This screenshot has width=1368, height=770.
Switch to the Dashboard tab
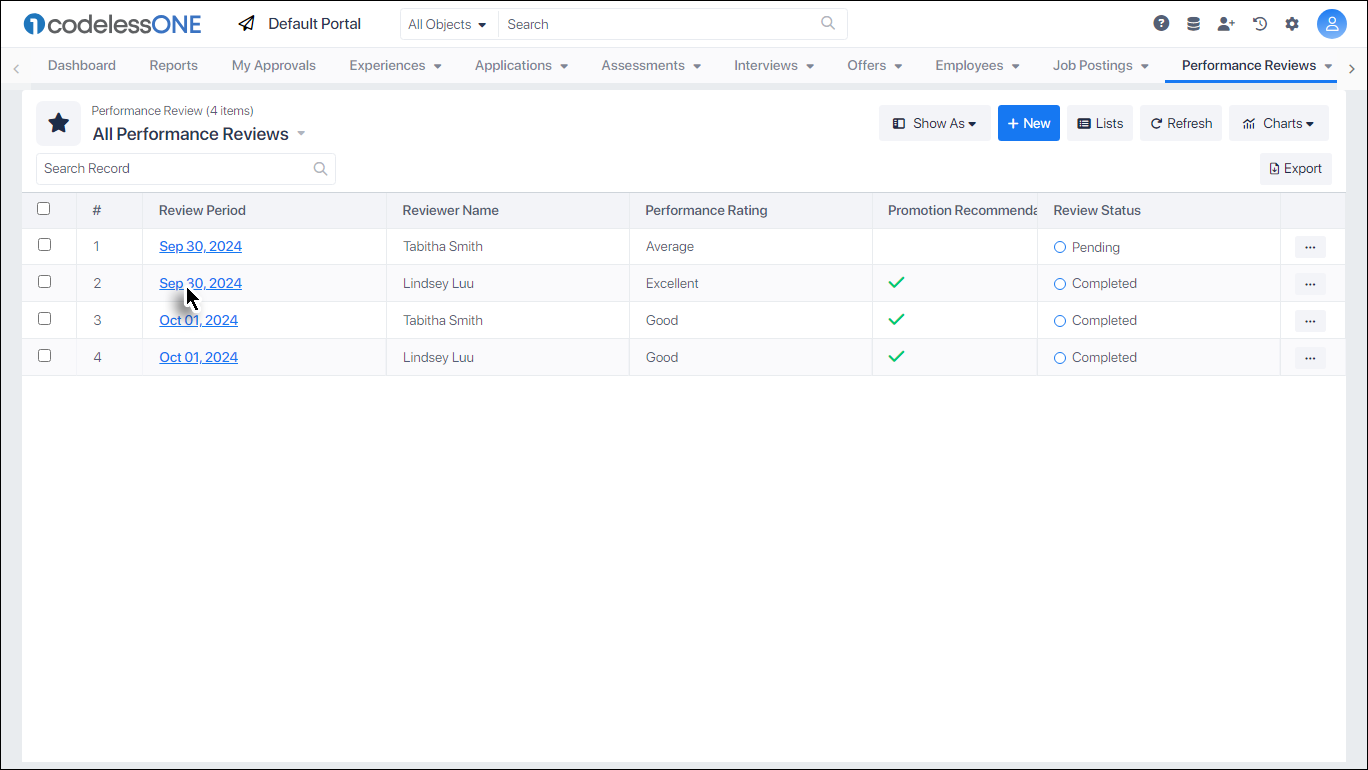point(81,65)
